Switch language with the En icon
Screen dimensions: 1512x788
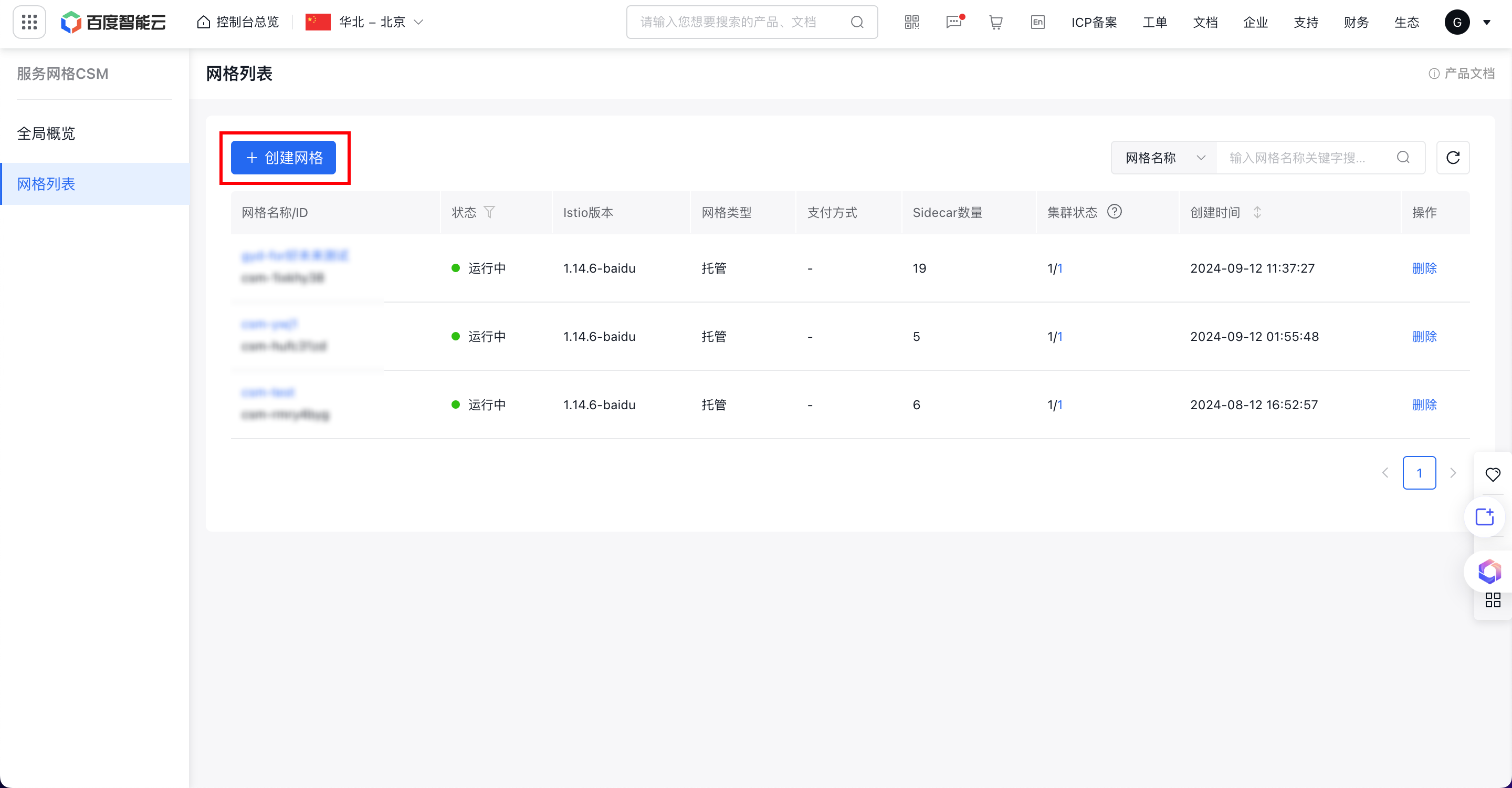[x=1037, y=22]
